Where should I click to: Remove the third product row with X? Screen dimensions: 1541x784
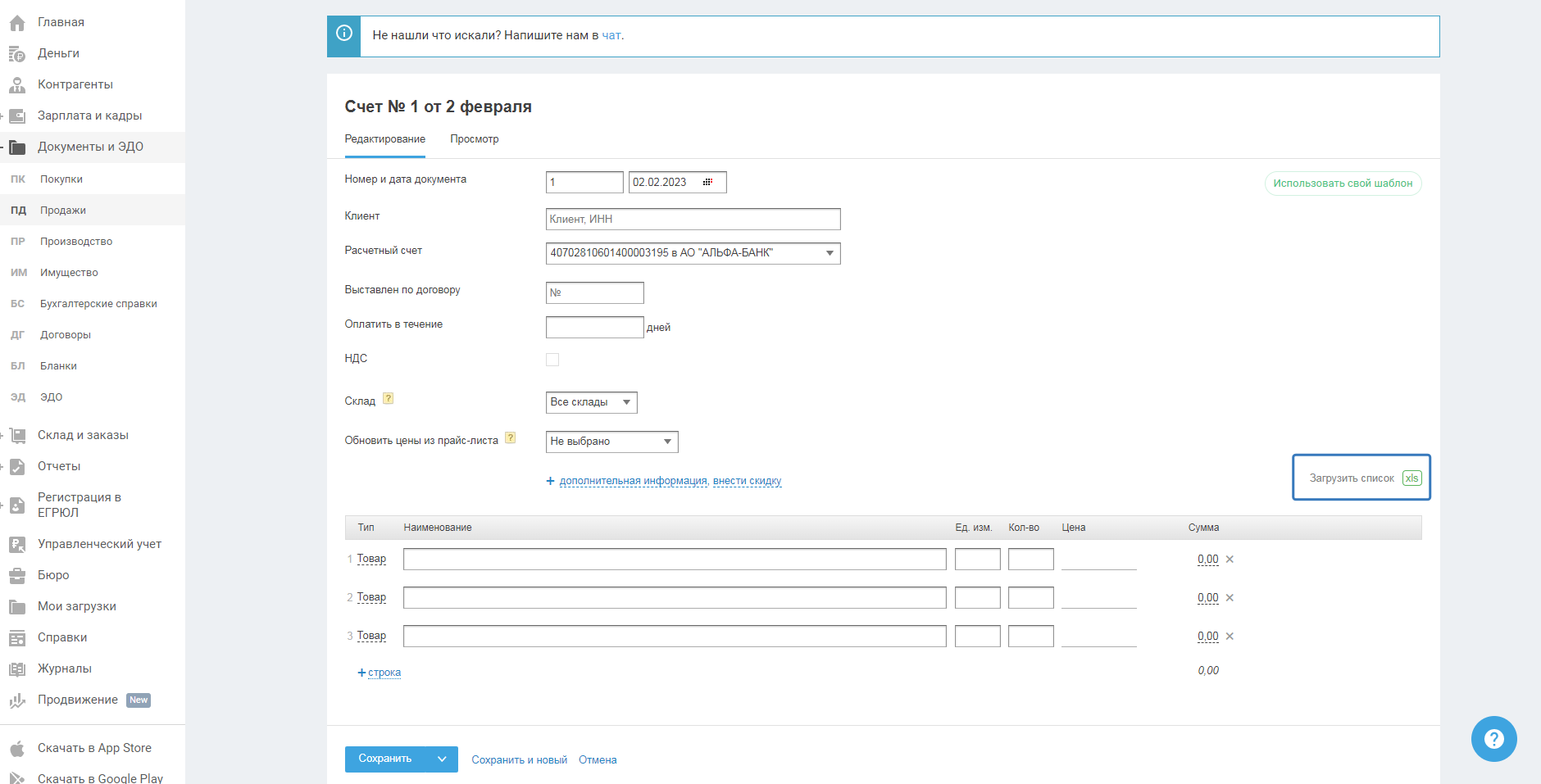1230,637
